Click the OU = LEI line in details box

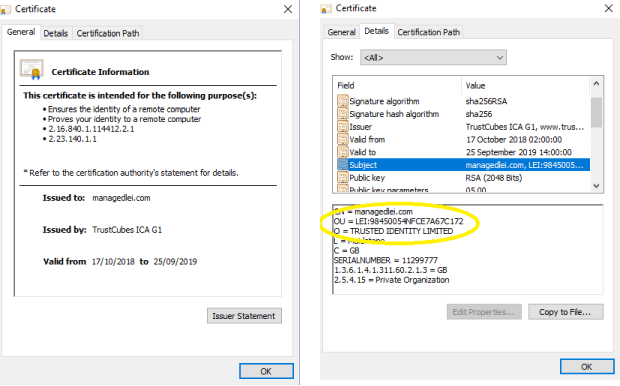click(x=398, y=221)
